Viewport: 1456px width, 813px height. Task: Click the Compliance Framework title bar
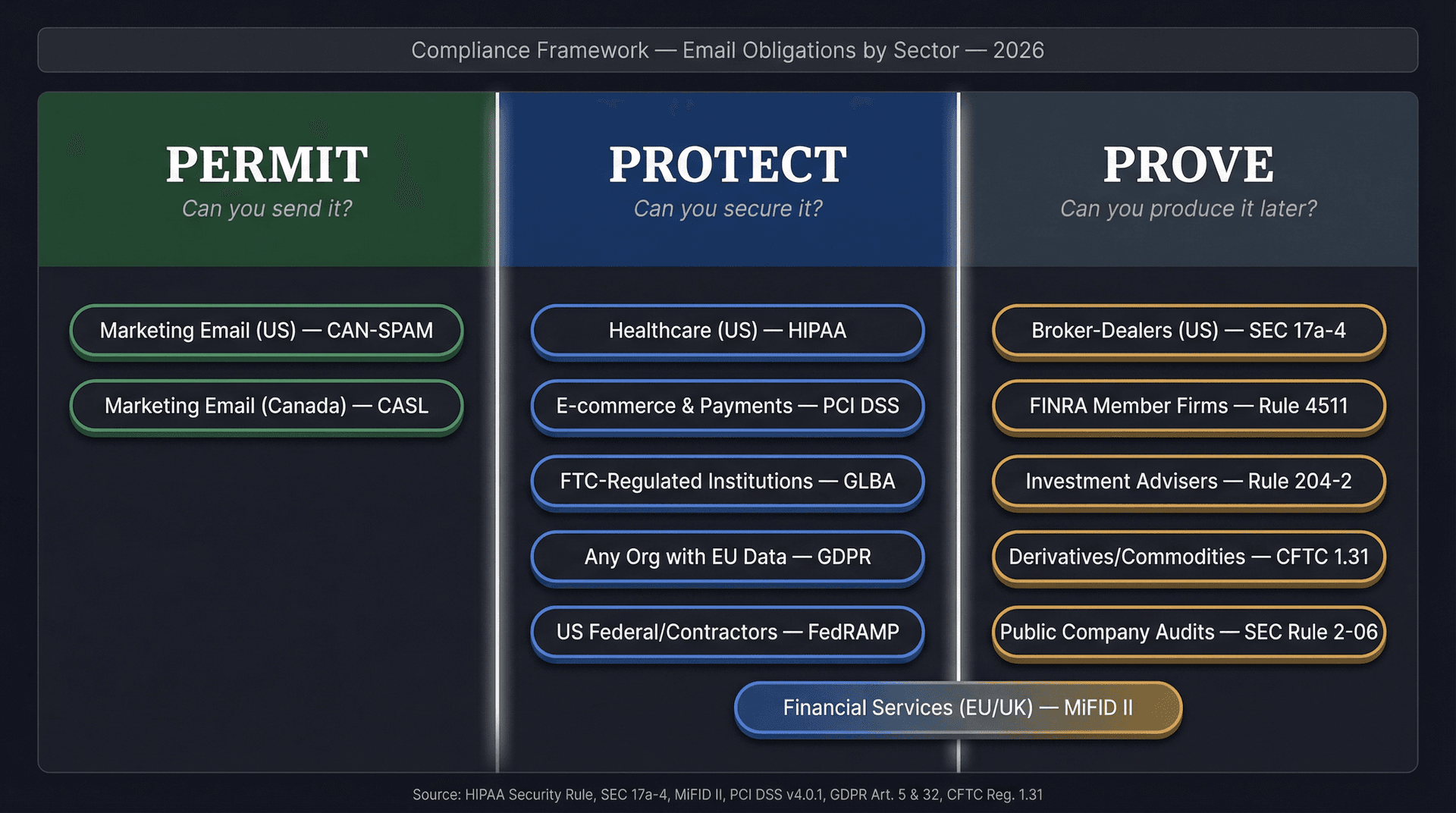(x=728, y=50)
